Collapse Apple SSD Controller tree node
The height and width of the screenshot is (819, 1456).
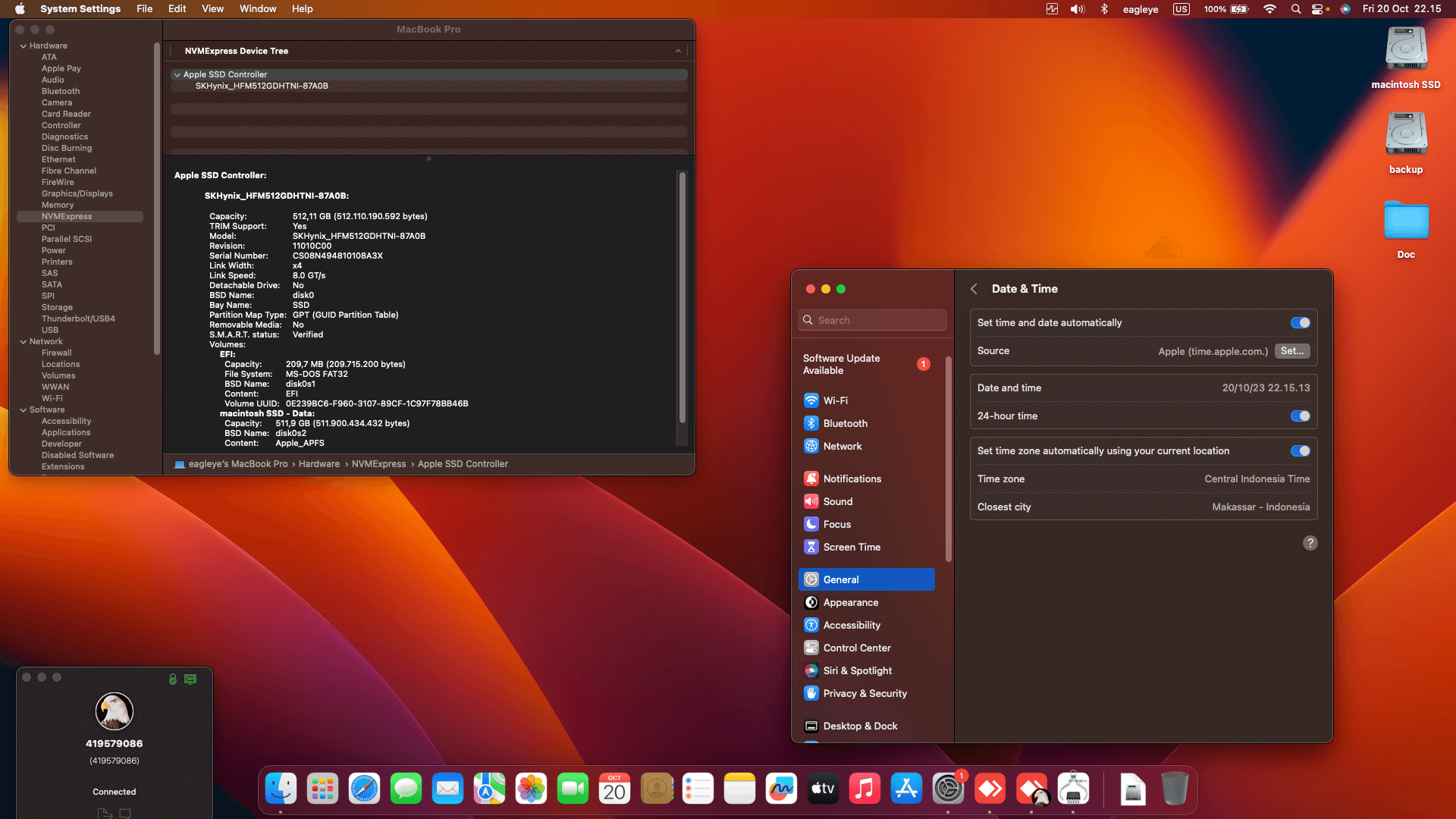pyautogui.click(x=177, y=74)
